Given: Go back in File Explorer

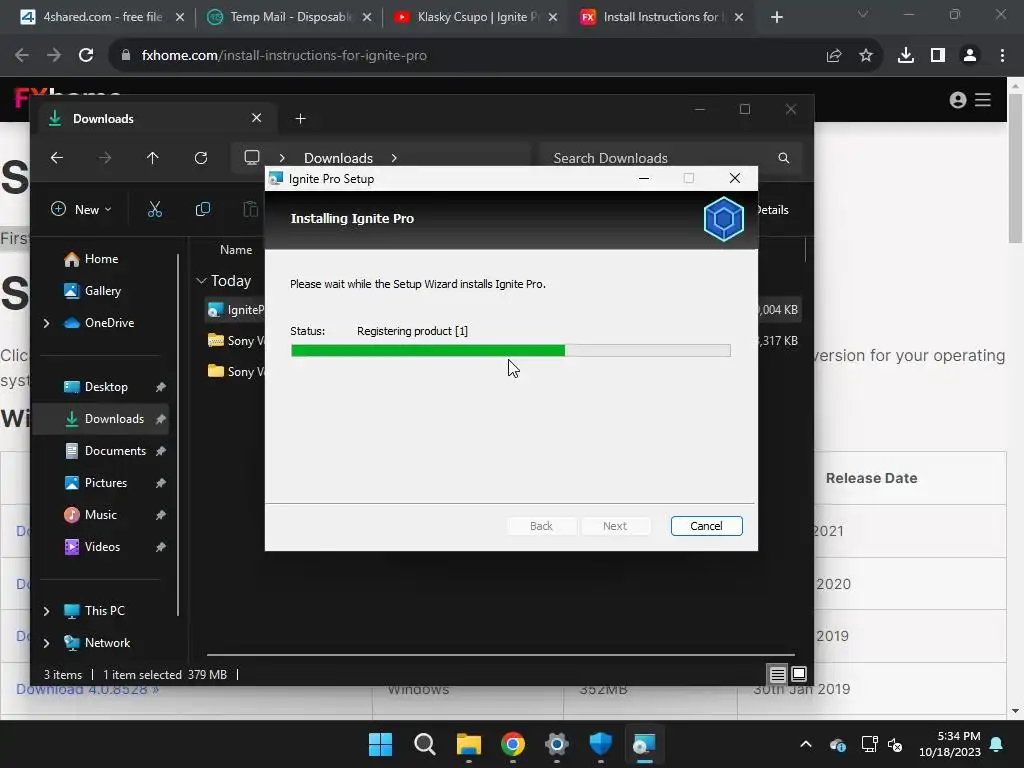Looking at the screenshot, I should coord(57,157).
